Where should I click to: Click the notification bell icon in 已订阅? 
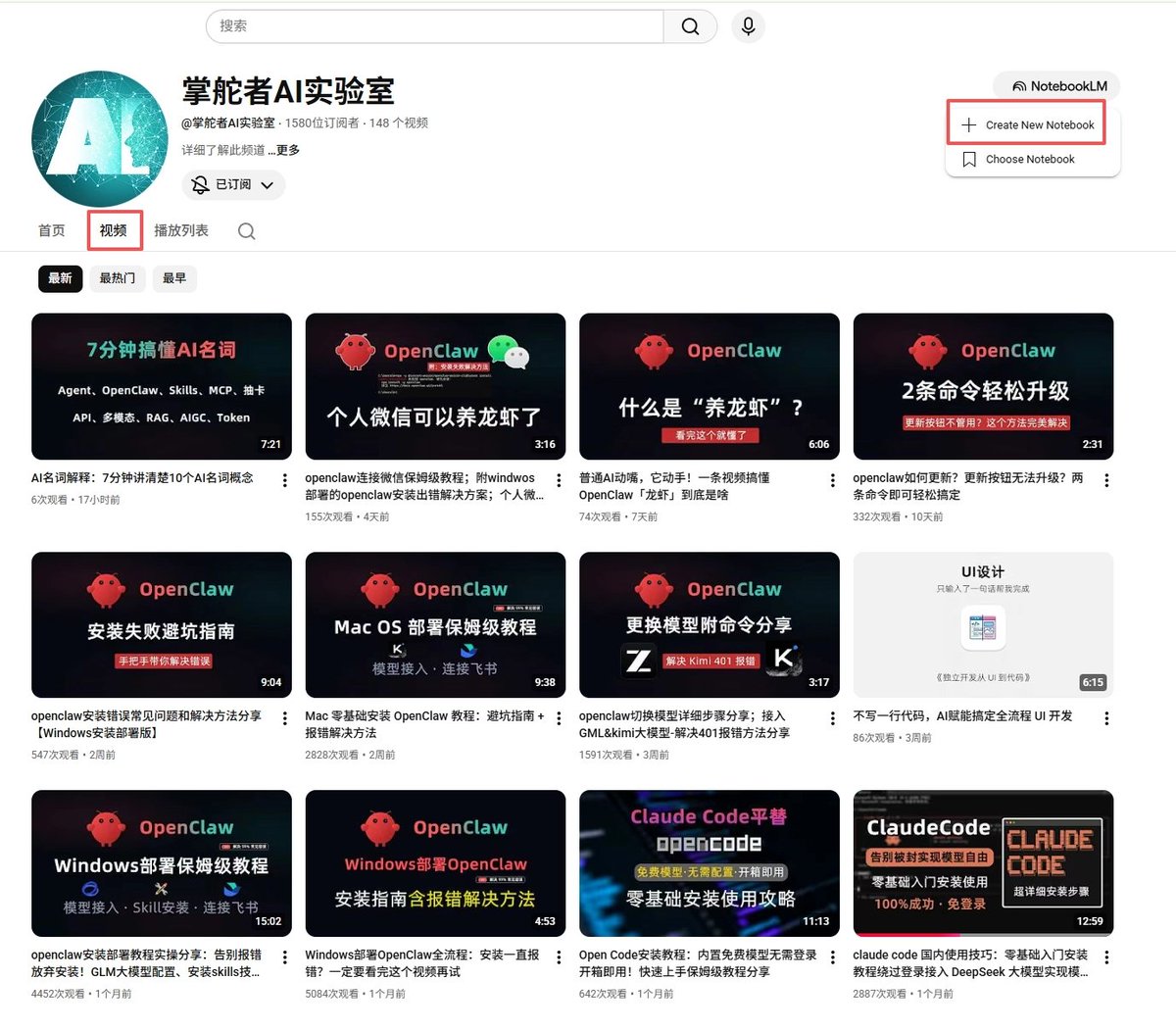pyautogui.click(x=200, y=184)
